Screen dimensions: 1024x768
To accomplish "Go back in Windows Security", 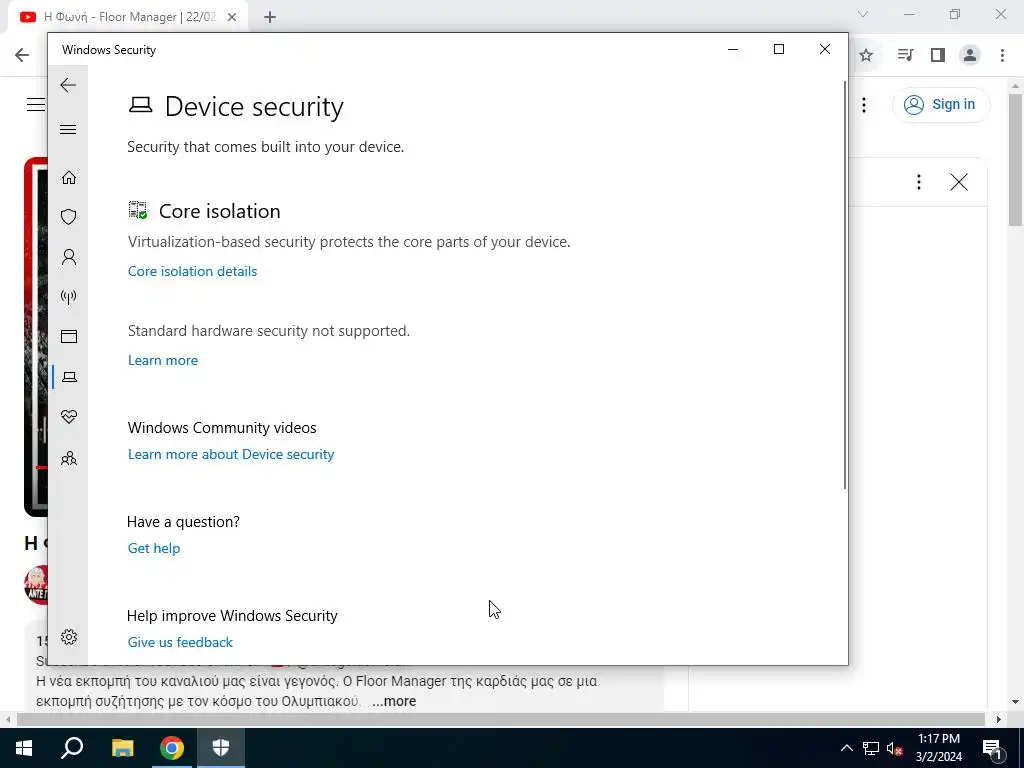I will [x=68, y=85].
